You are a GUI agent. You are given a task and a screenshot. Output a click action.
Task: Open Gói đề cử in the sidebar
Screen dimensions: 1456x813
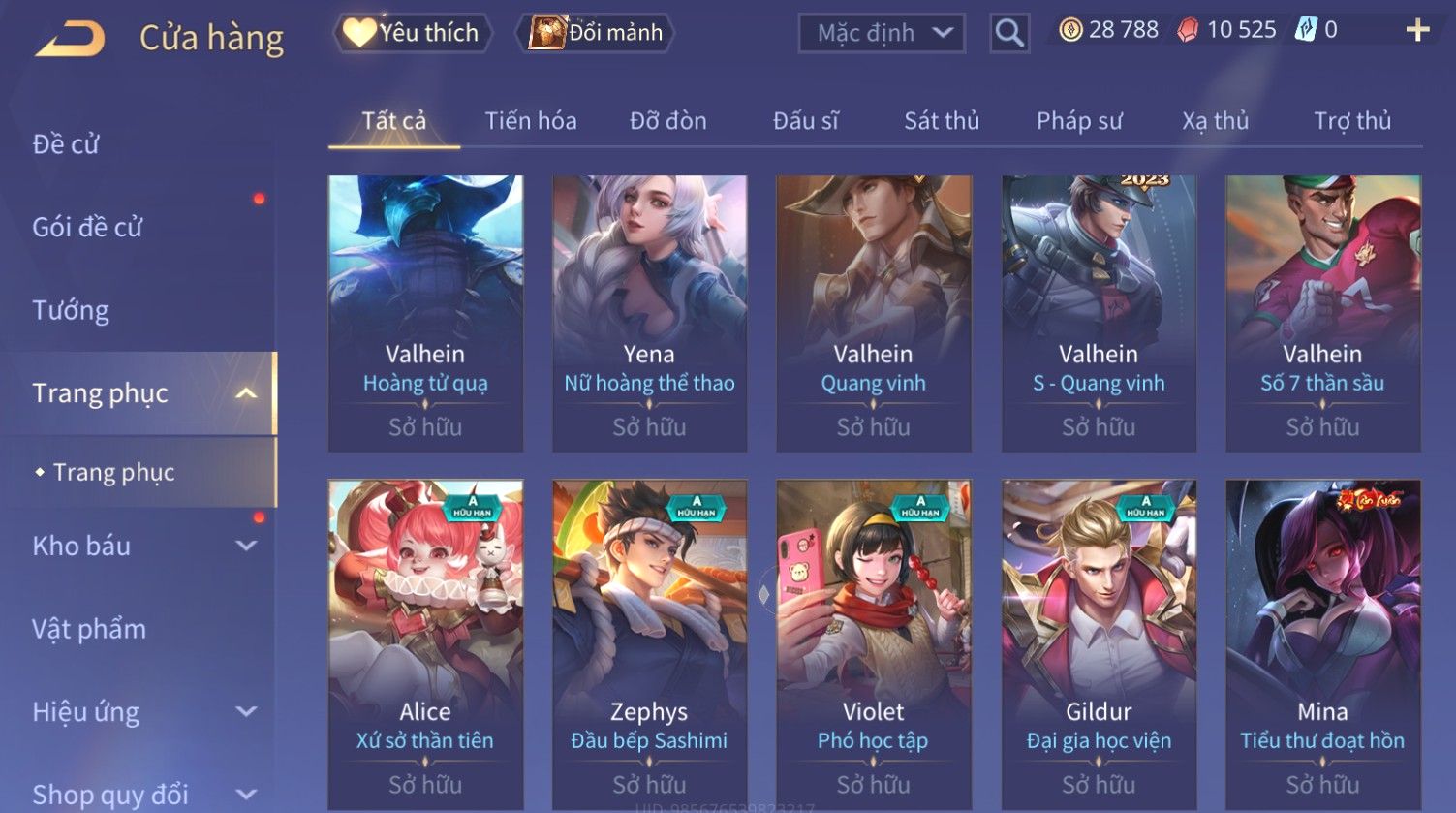87,227
